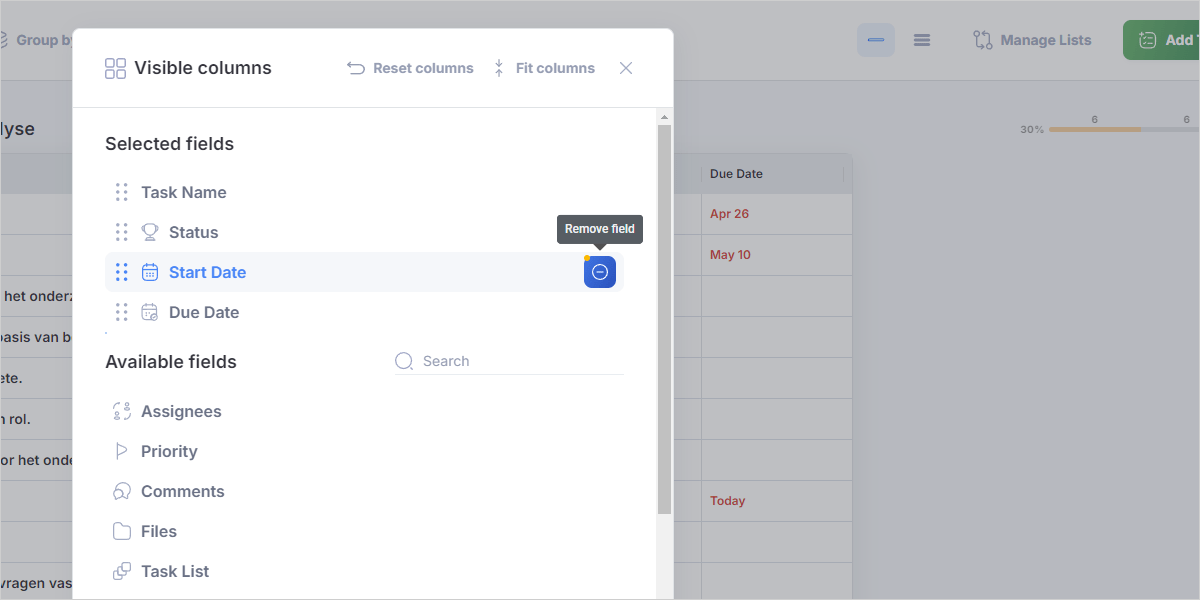Switch to expanded row view toggle
This screenshot has height=600, width=1200.
(x=922, y=40)
